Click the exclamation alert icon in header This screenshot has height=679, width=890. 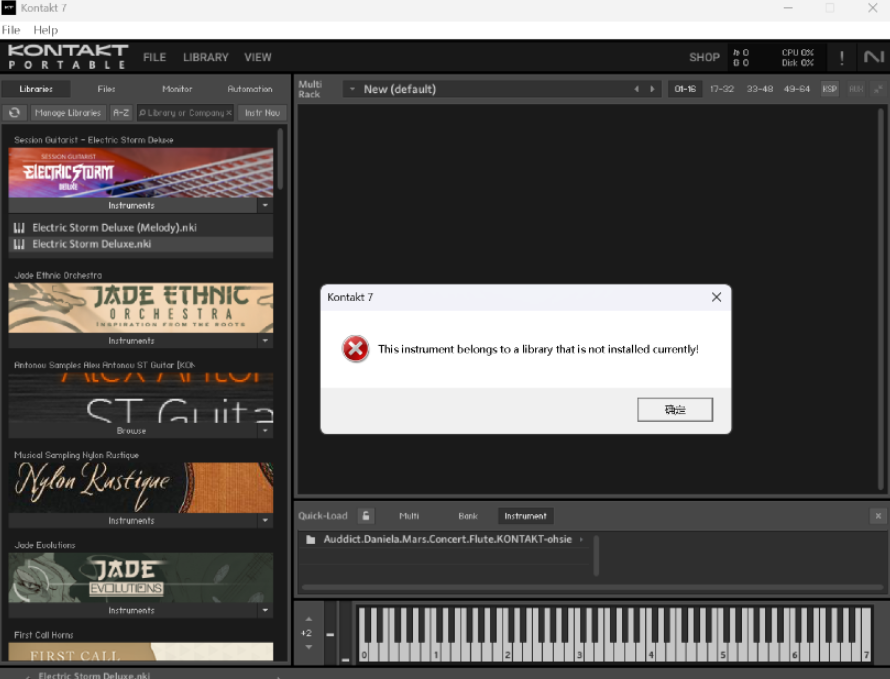click(841, 58)
